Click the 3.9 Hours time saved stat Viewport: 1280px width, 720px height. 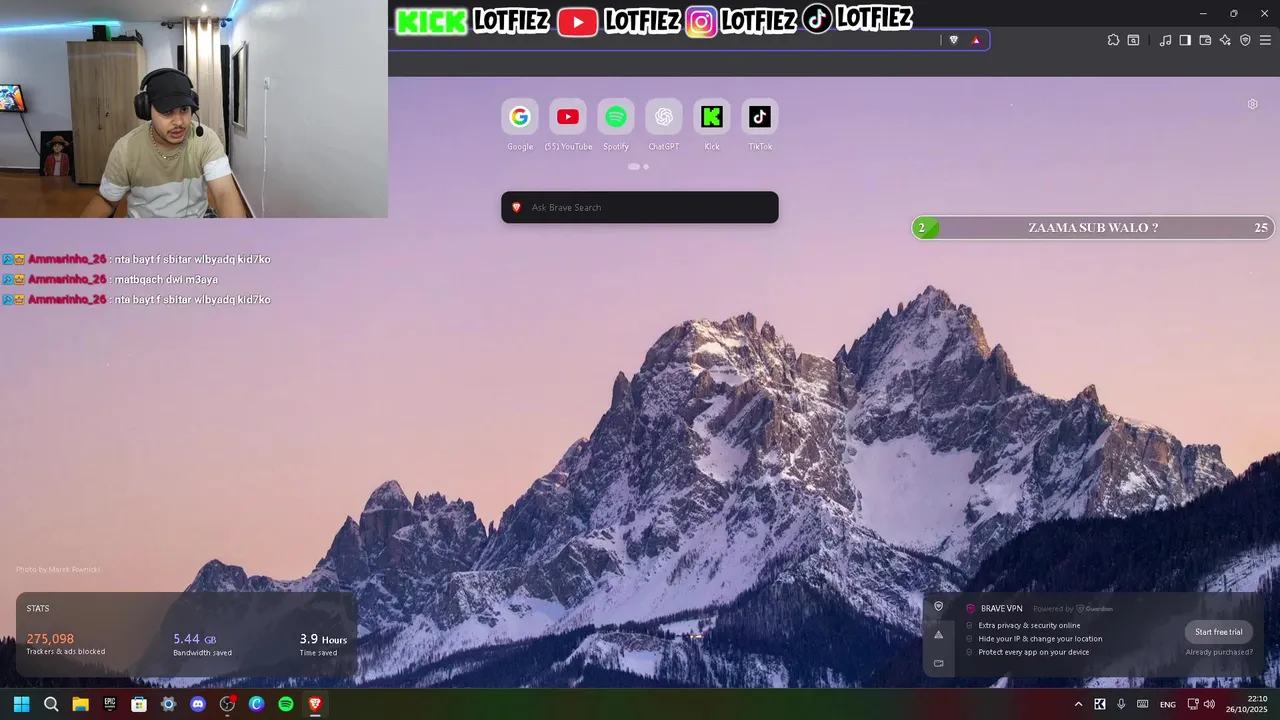(x=323, y=644)
